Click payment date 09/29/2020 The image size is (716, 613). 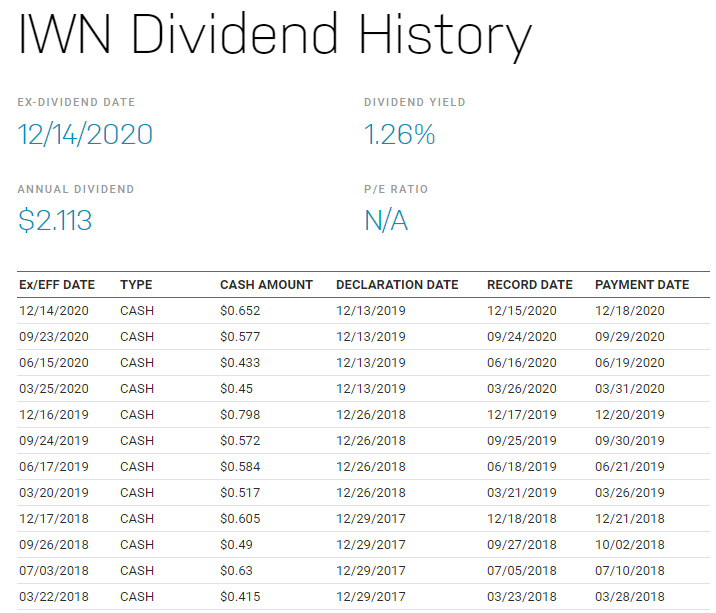tap(630, 337)
